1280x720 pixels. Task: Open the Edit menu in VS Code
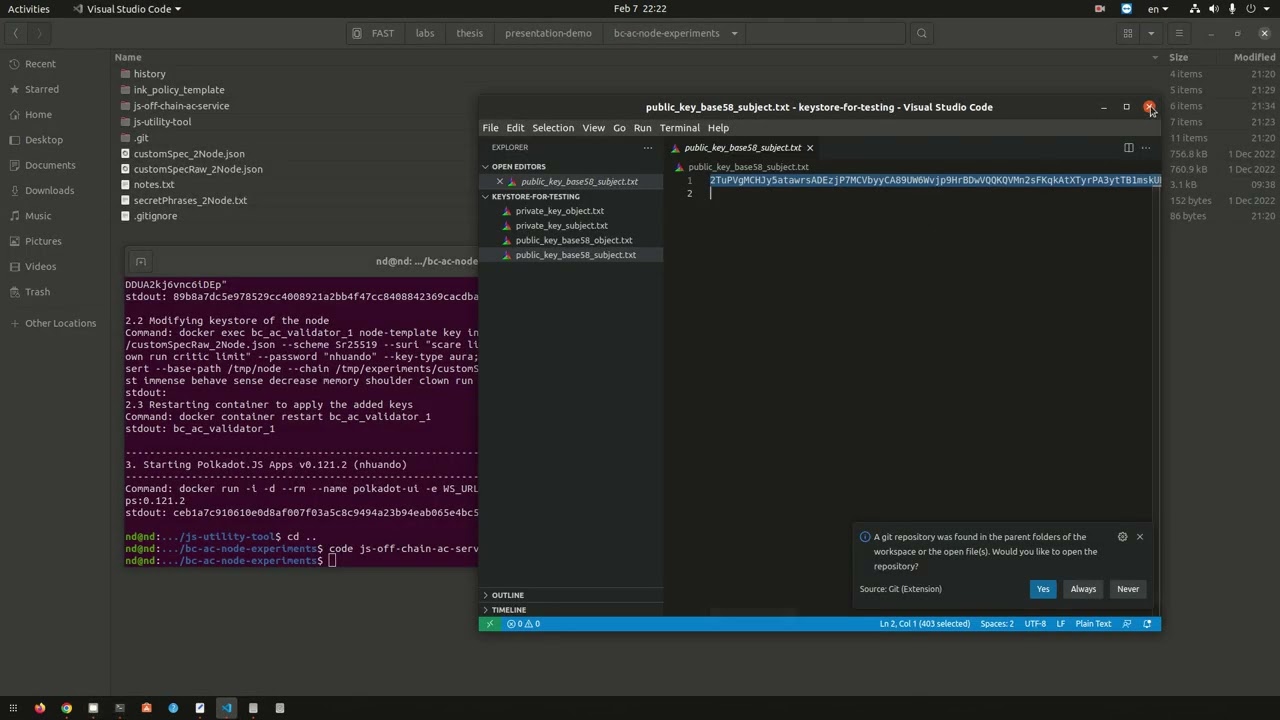tap(515, 128)
